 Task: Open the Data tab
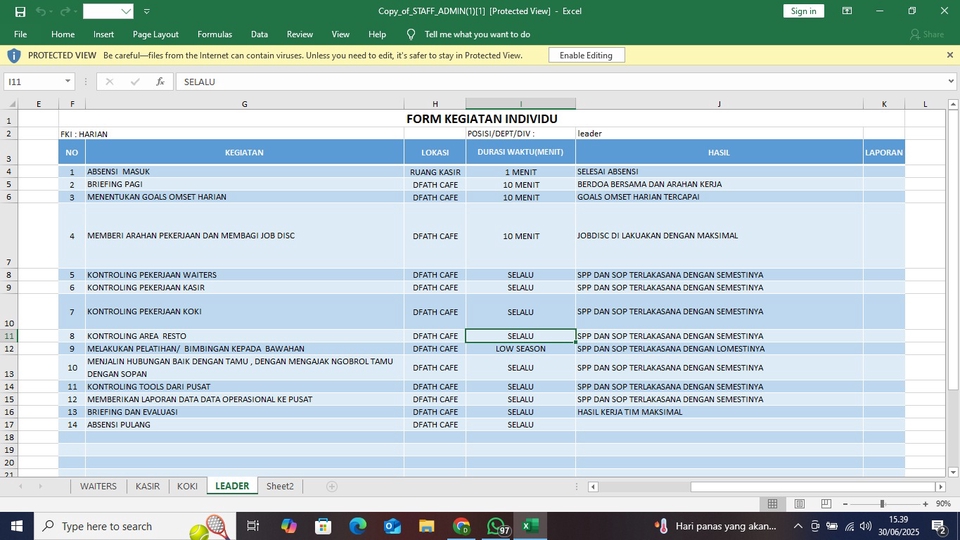click(259, 34)
